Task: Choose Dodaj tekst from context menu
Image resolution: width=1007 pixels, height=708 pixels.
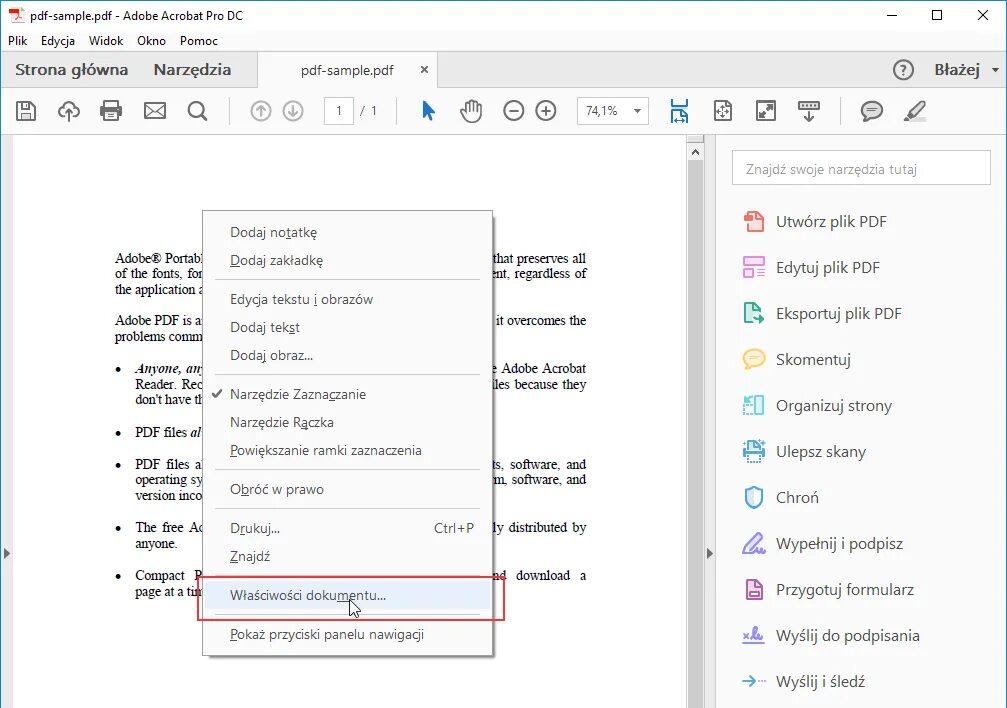Action: pyautogui.click(x=347, y=327)
